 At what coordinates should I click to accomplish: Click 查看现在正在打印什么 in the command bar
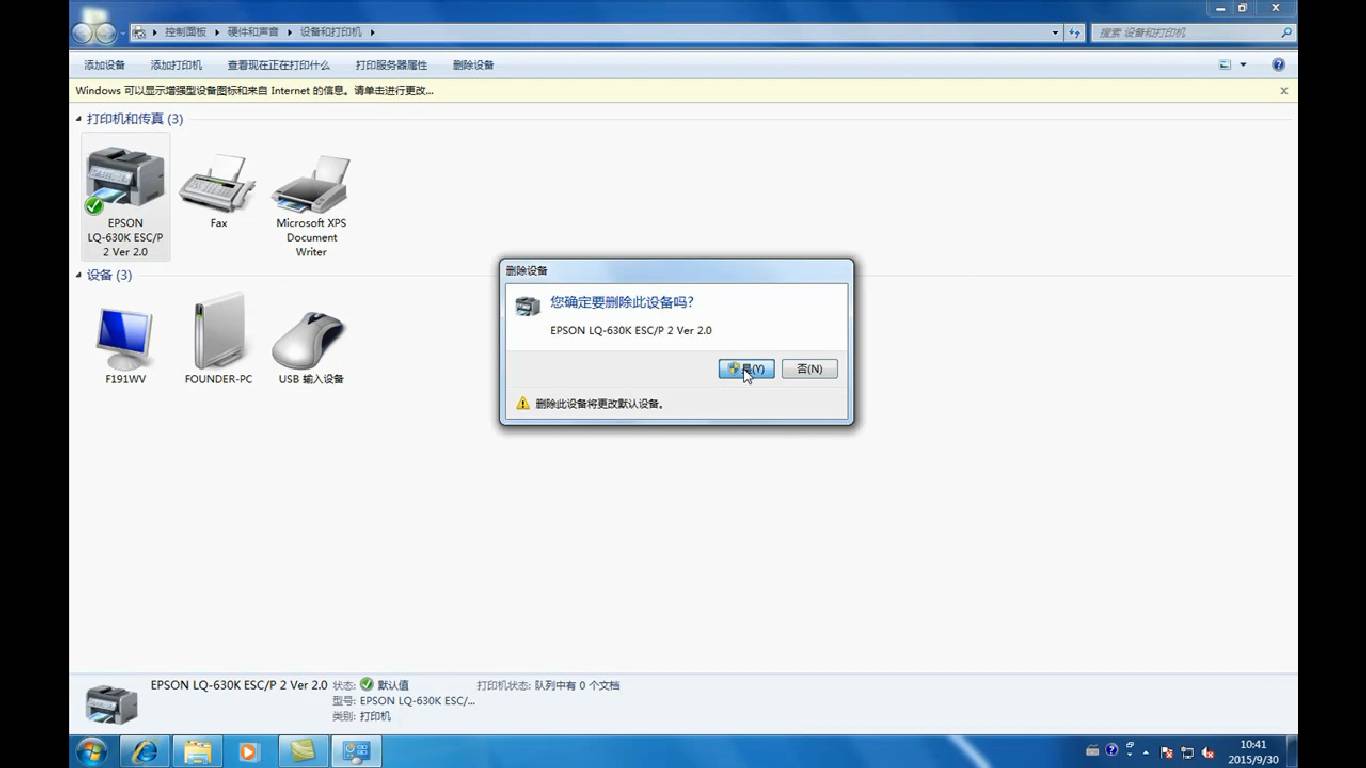278,65
